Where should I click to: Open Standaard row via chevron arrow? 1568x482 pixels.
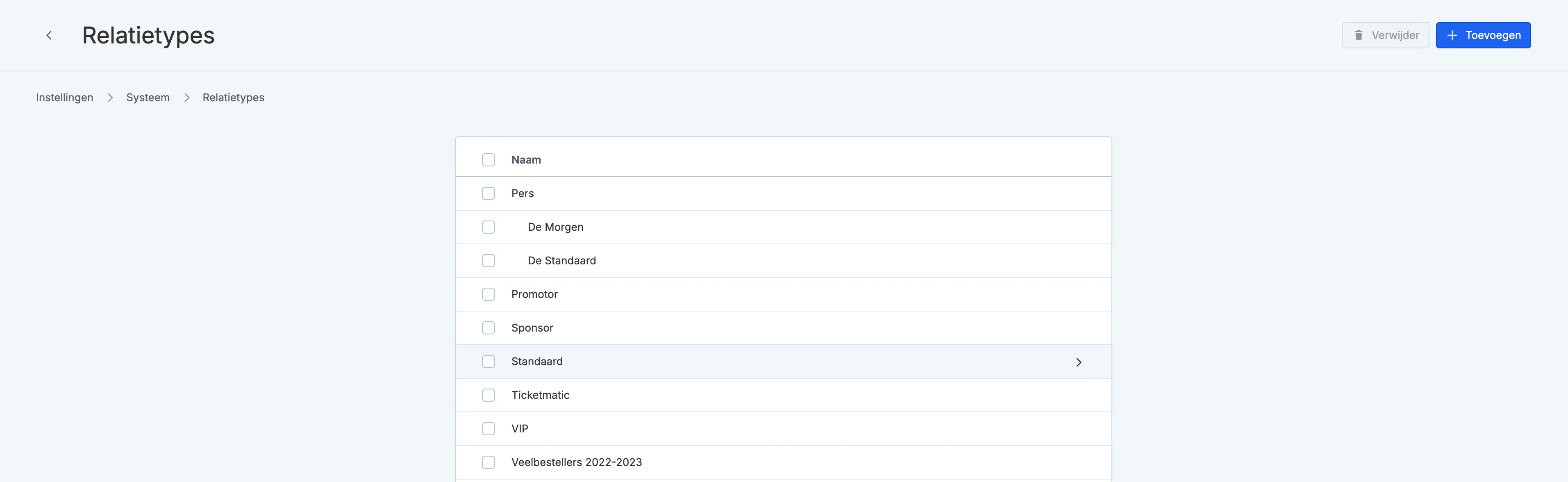click(1078, 362)
